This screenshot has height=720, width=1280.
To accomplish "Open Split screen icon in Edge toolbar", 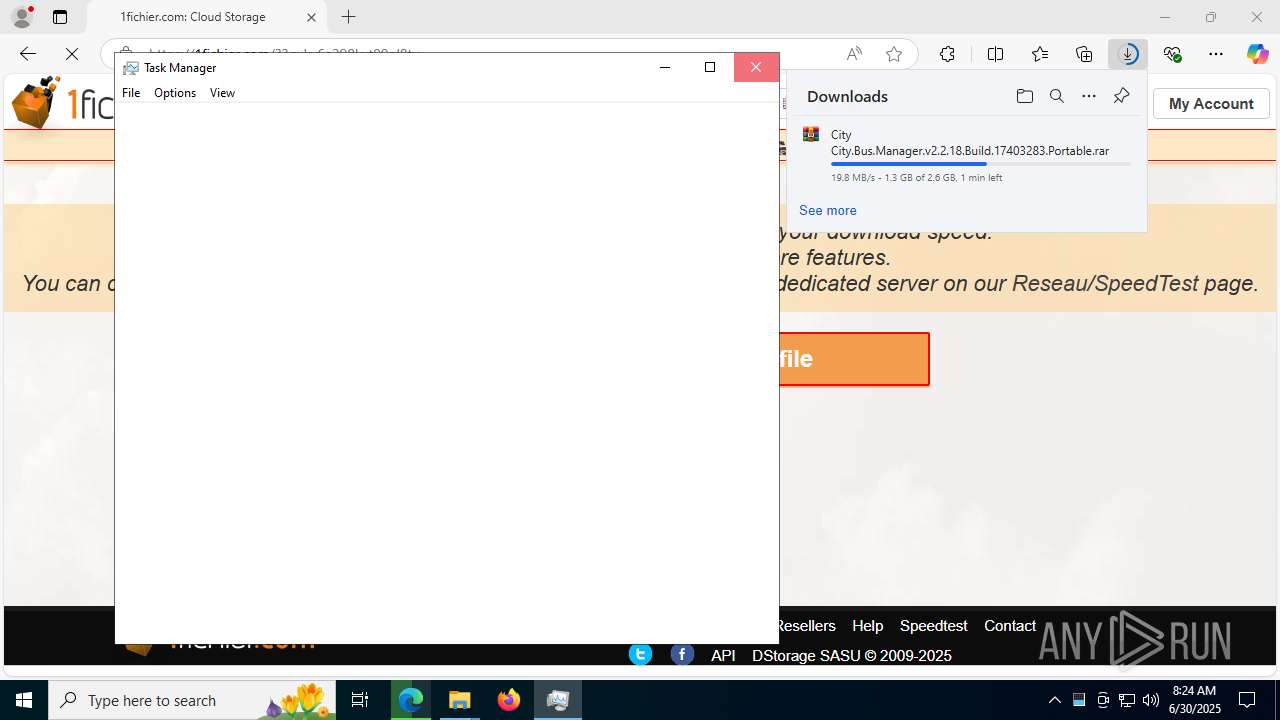I will pyautogui.click(x=995, y=54).
